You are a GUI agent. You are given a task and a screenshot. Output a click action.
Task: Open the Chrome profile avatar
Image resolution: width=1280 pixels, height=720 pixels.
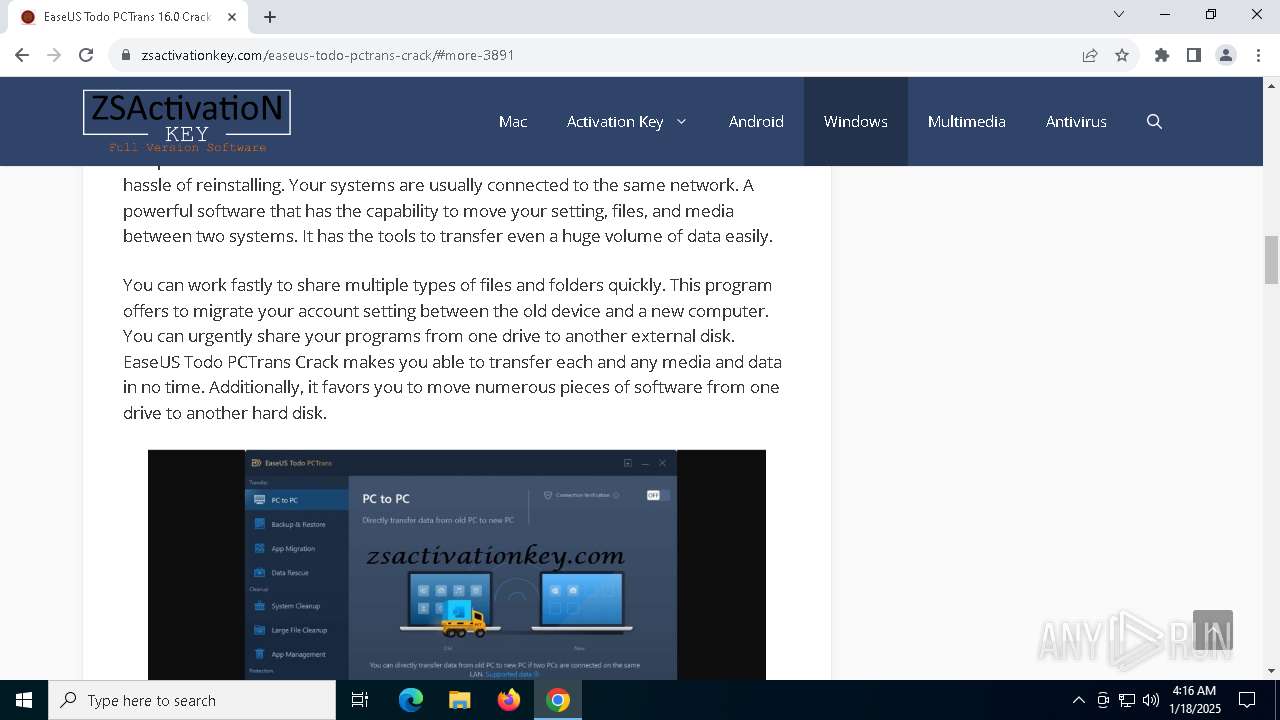[1226, 55]
